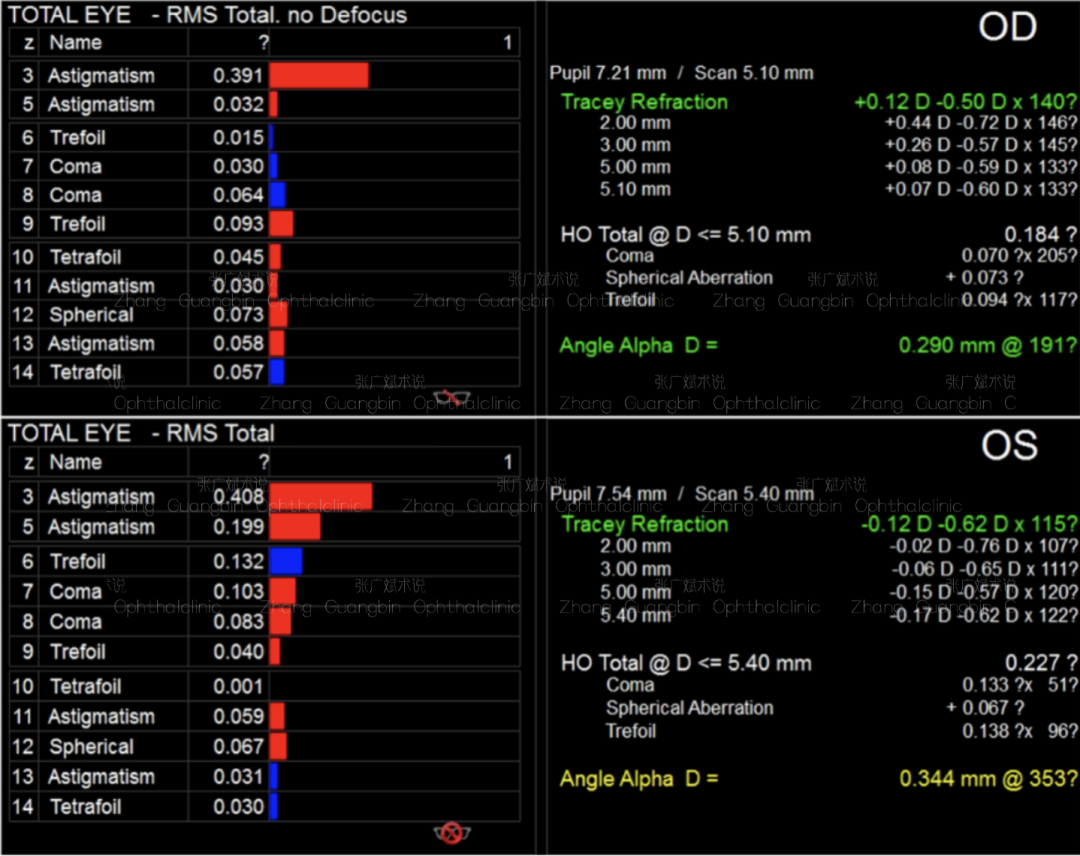Click the OS Trefoil 0.132 blue bar
This screenshot has width=1080, height=856.
point(285,561)
